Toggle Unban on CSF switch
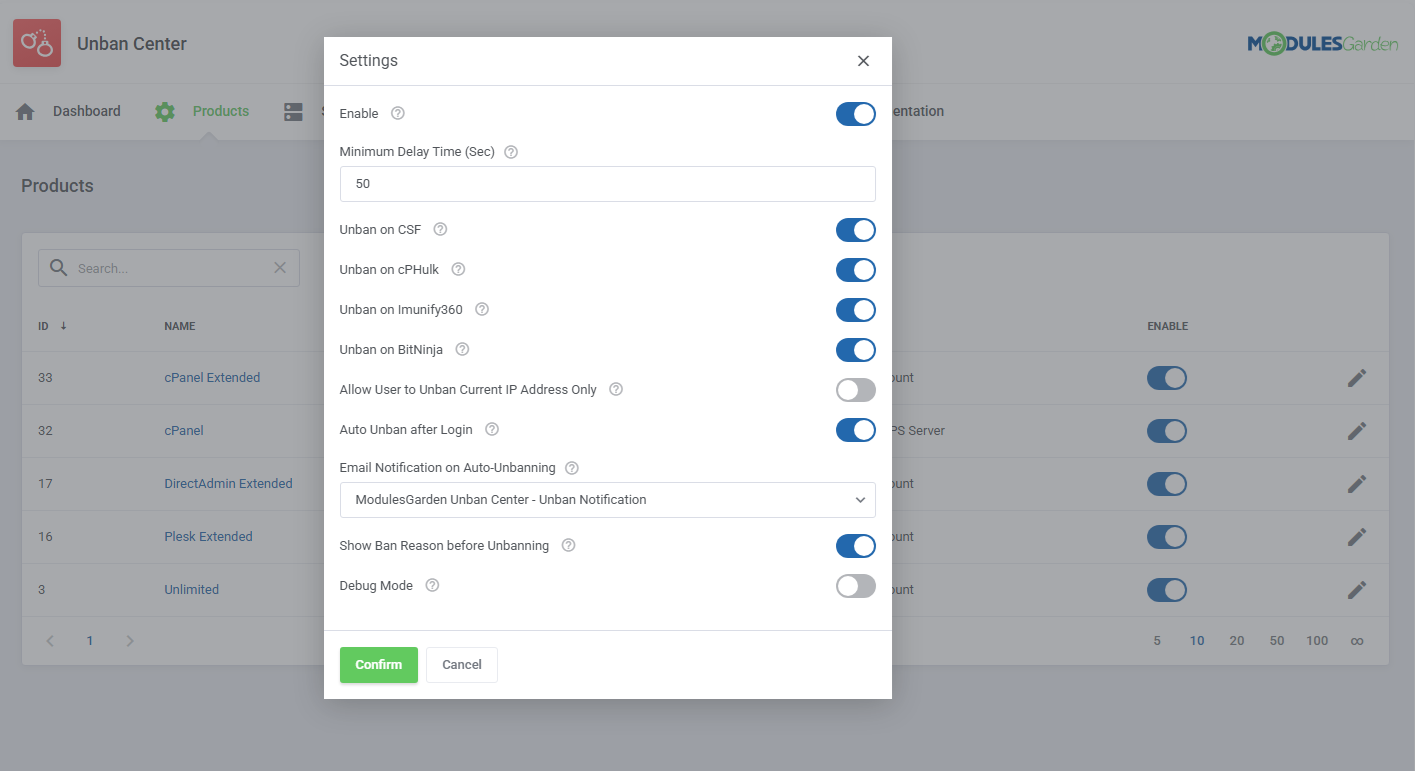 click(x=856, y=230)
